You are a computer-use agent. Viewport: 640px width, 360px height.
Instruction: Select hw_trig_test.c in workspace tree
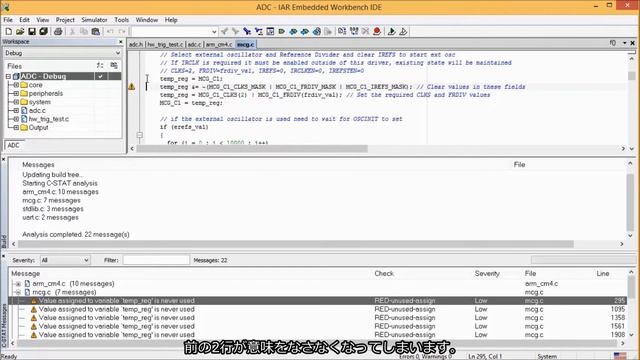coord(49,119)
